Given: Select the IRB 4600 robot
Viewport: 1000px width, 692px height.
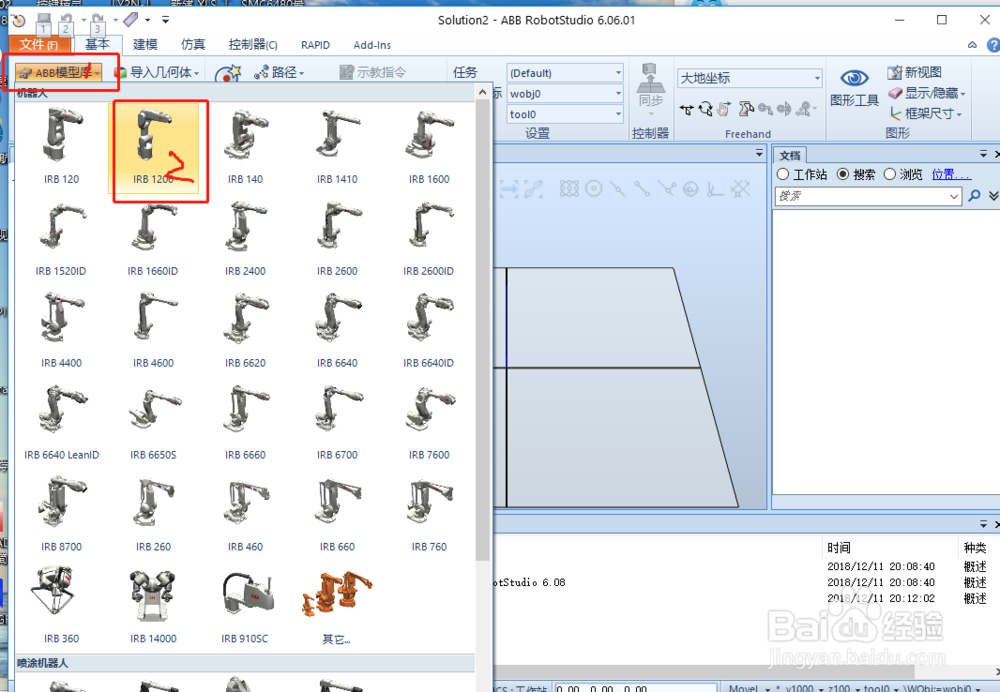Looking at the screenshot, I should [153, 330].
